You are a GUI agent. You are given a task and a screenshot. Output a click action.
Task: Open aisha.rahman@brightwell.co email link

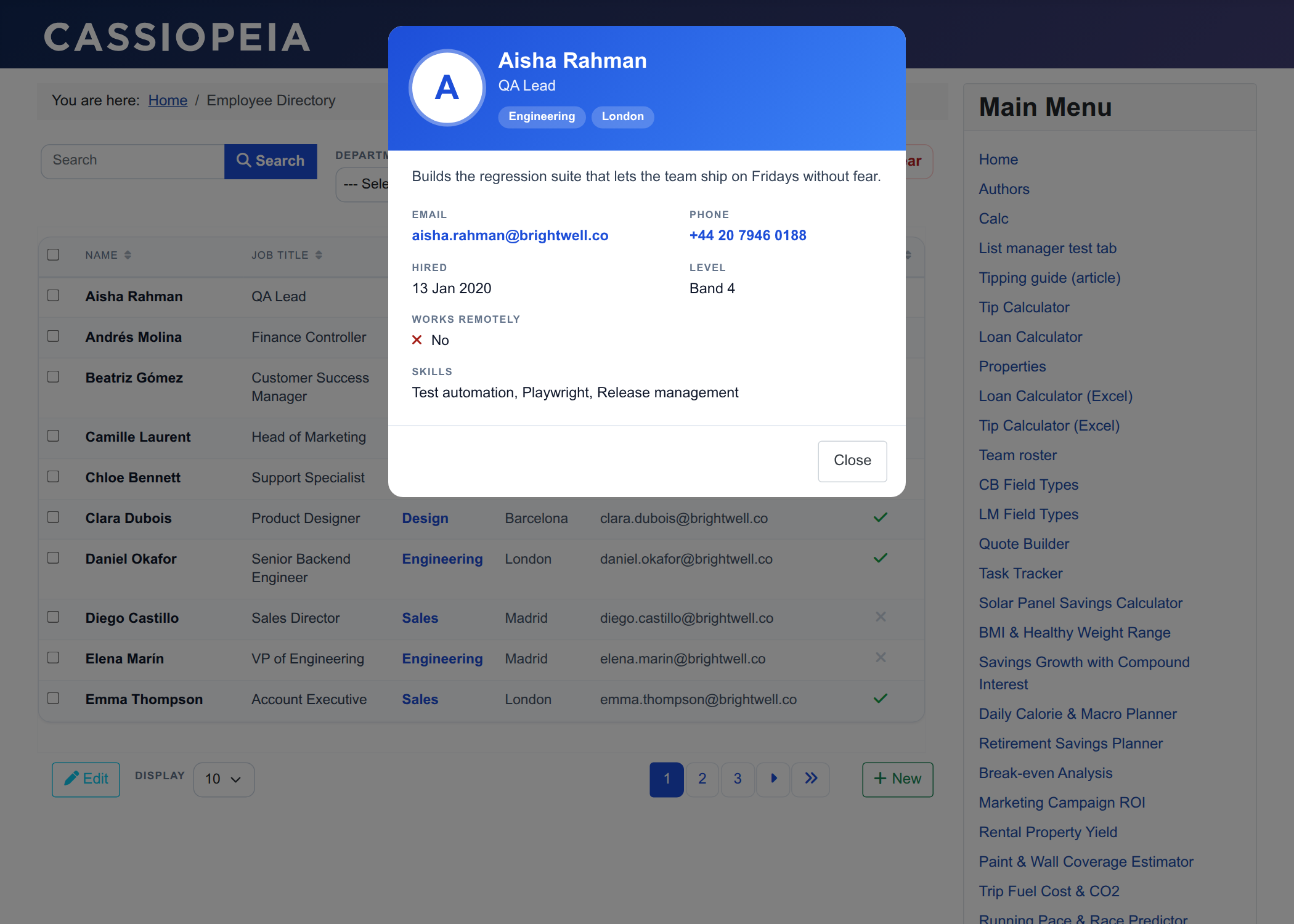click(x=510, y=235)
